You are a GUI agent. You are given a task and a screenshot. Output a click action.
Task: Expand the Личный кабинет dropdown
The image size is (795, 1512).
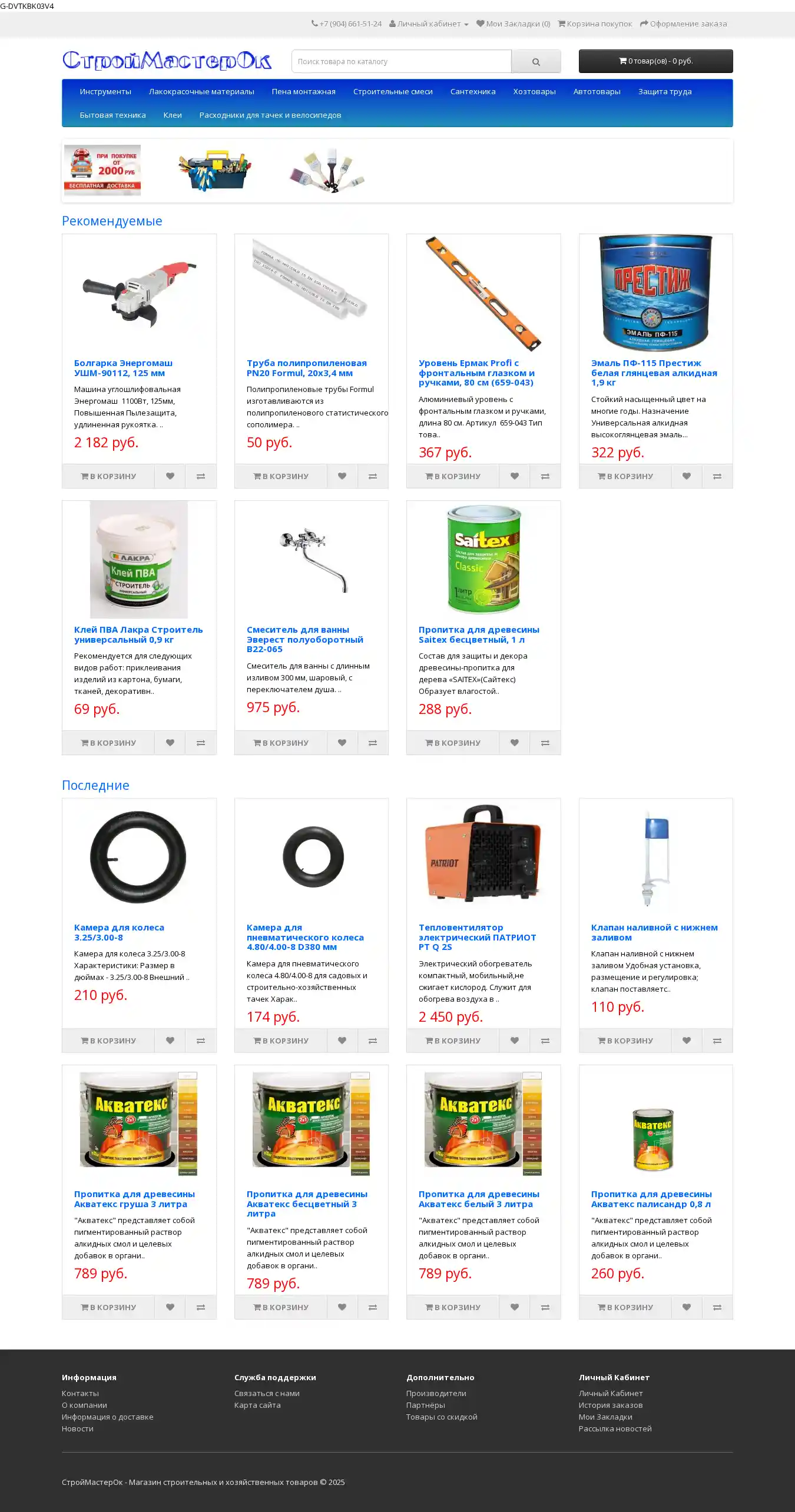pyautogui.click(x=429, y=24)
